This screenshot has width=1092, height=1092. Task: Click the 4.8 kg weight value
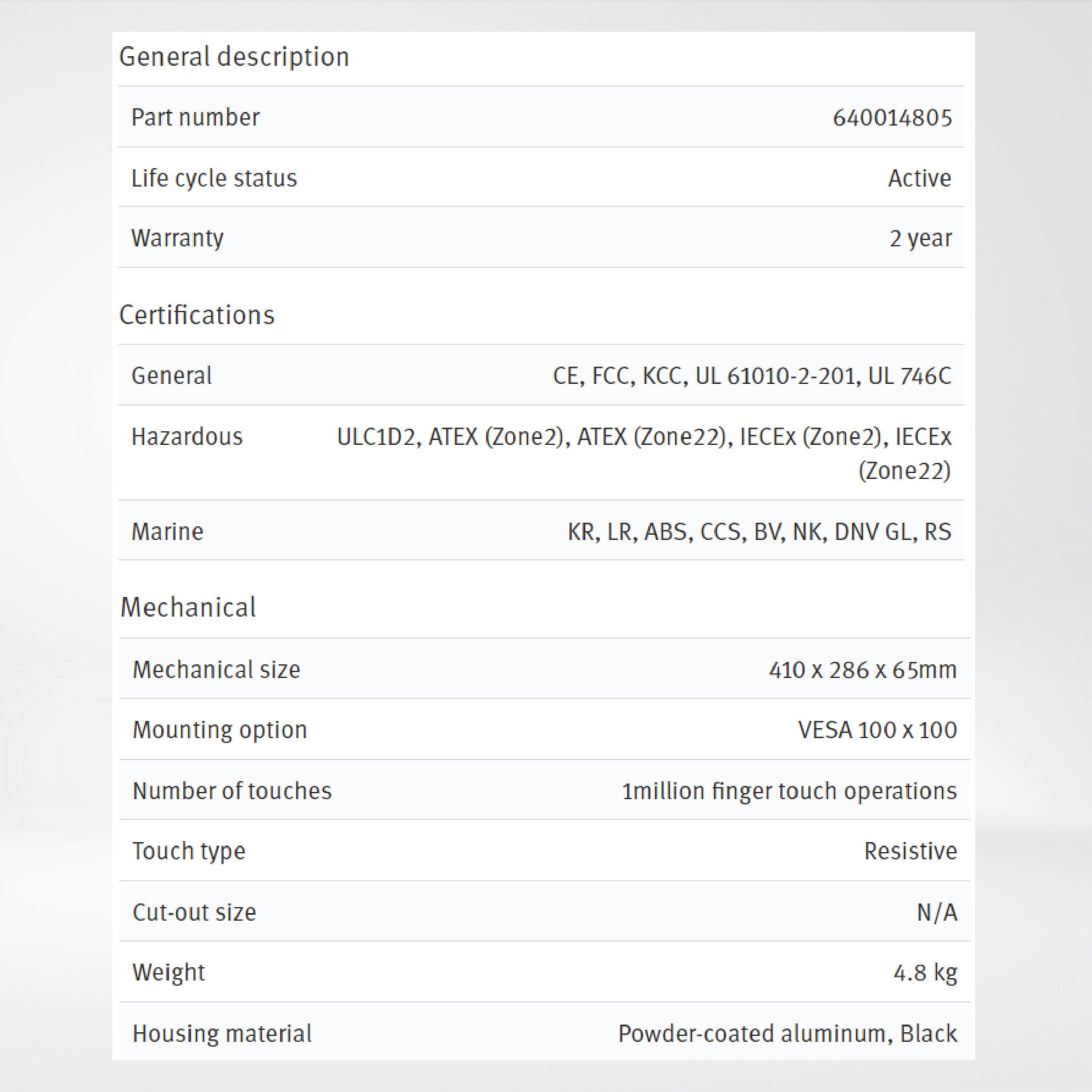(925, 972)
